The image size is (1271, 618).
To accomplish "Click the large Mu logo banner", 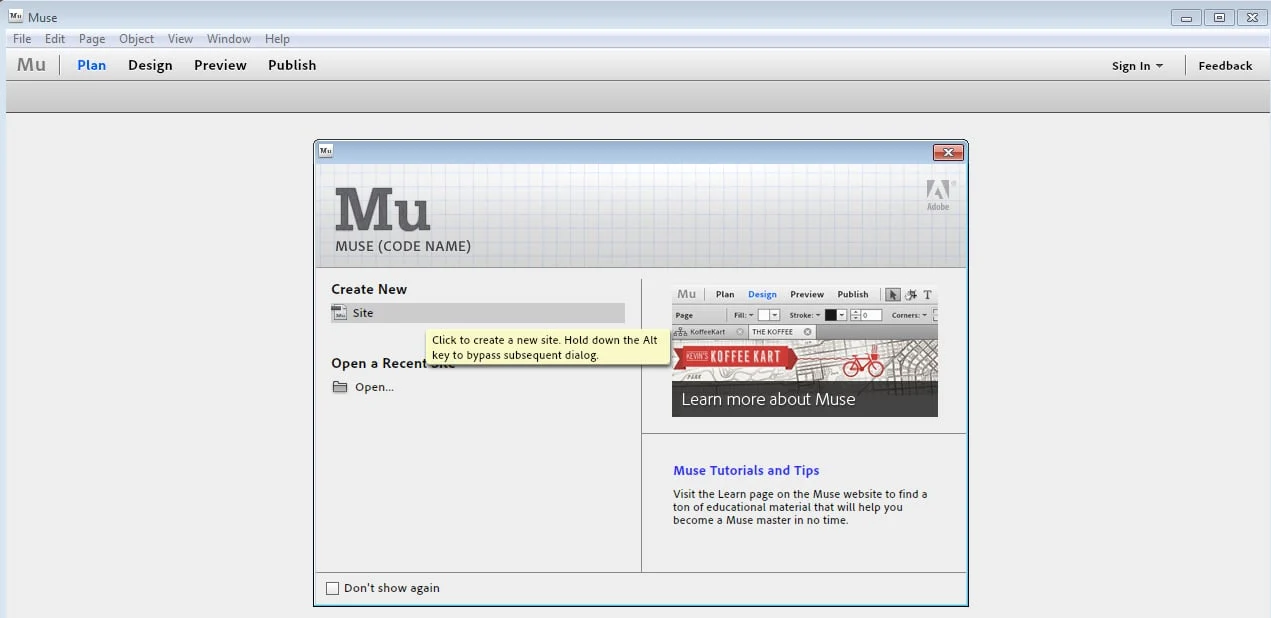I will coord(383,209).
